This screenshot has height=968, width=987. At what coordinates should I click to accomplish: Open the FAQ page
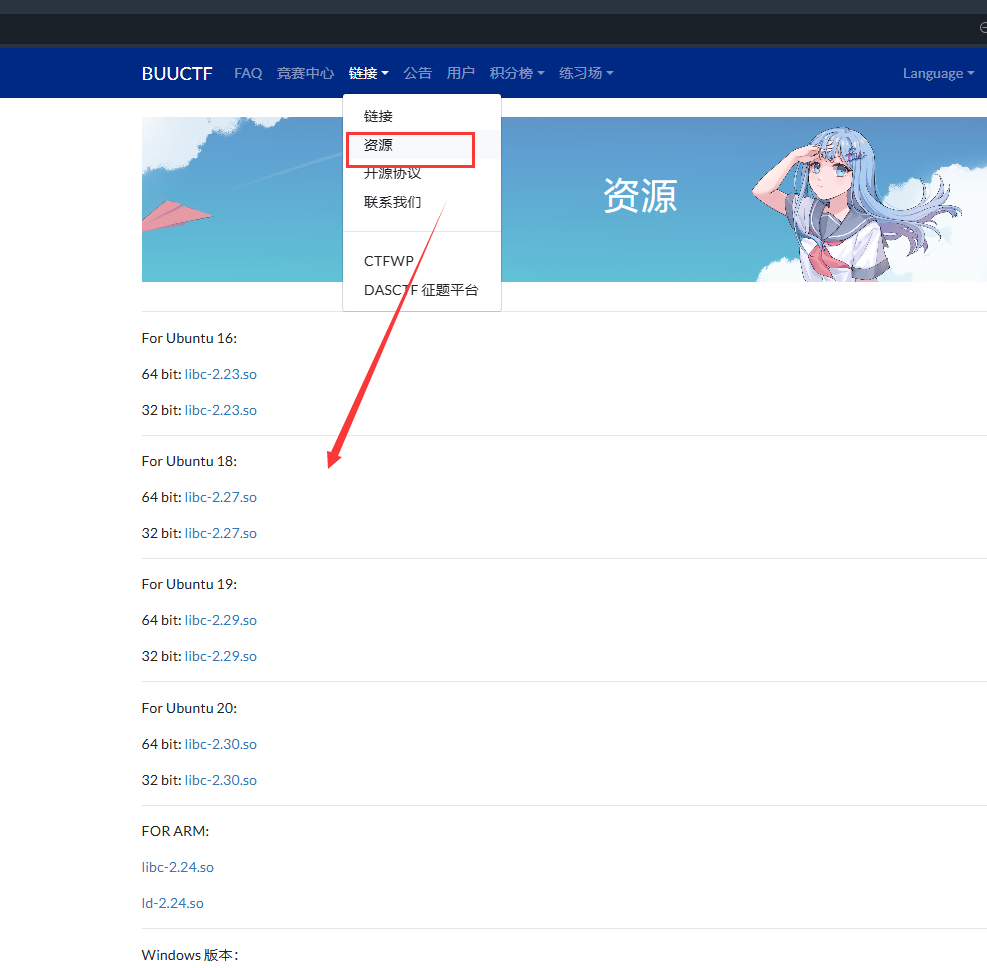pos(248,73)
